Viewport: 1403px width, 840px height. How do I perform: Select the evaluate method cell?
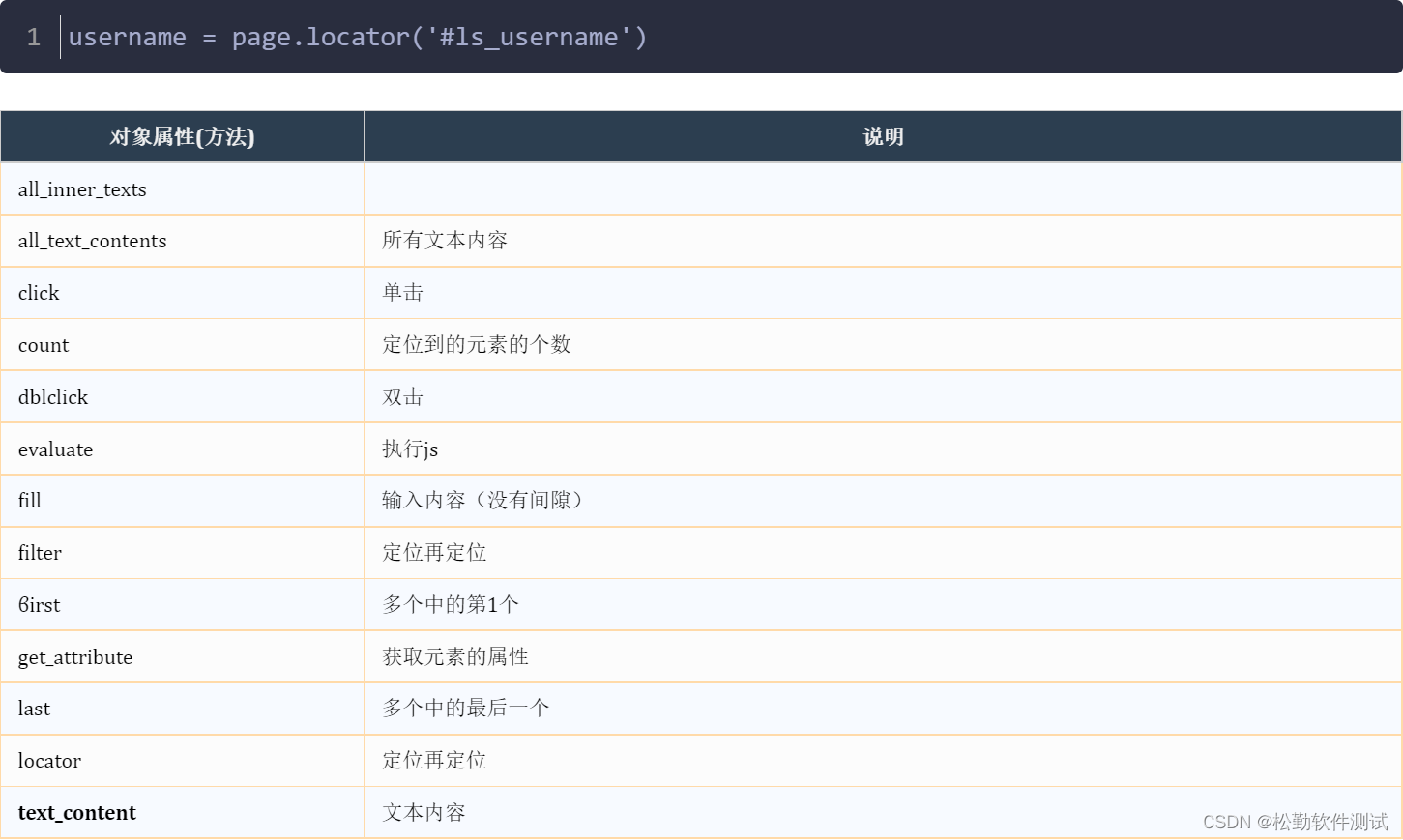tap(182, 449)
